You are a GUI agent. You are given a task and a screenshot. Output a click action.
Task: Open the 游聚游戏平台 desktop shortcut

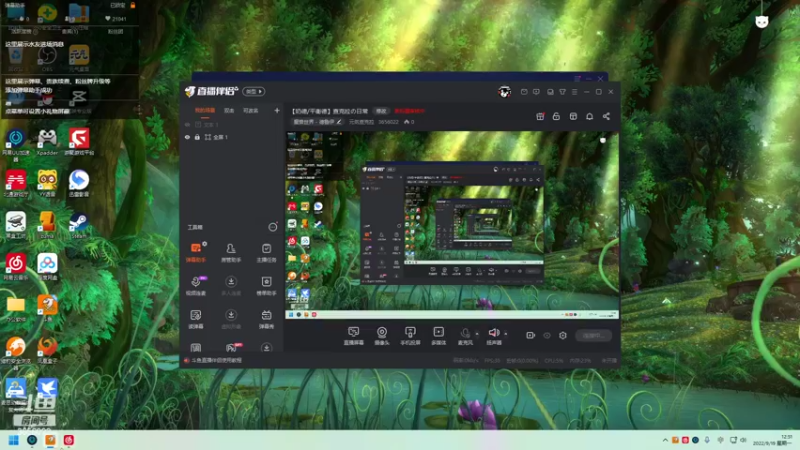tap(79, 142)
